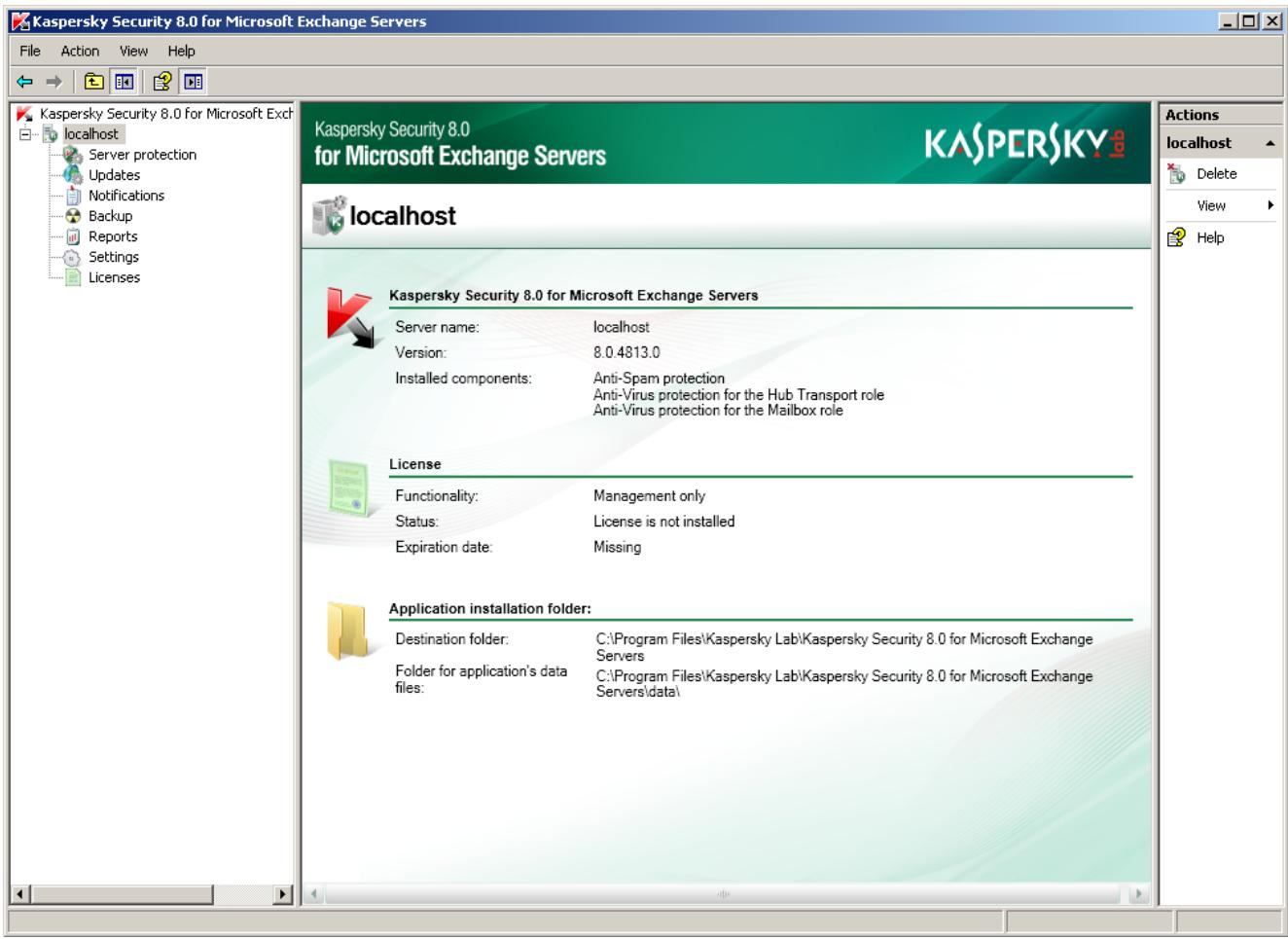Viewport: 1288px width, 939px height.
Task: Select the Notifications icon
Action: pos(73,195)
